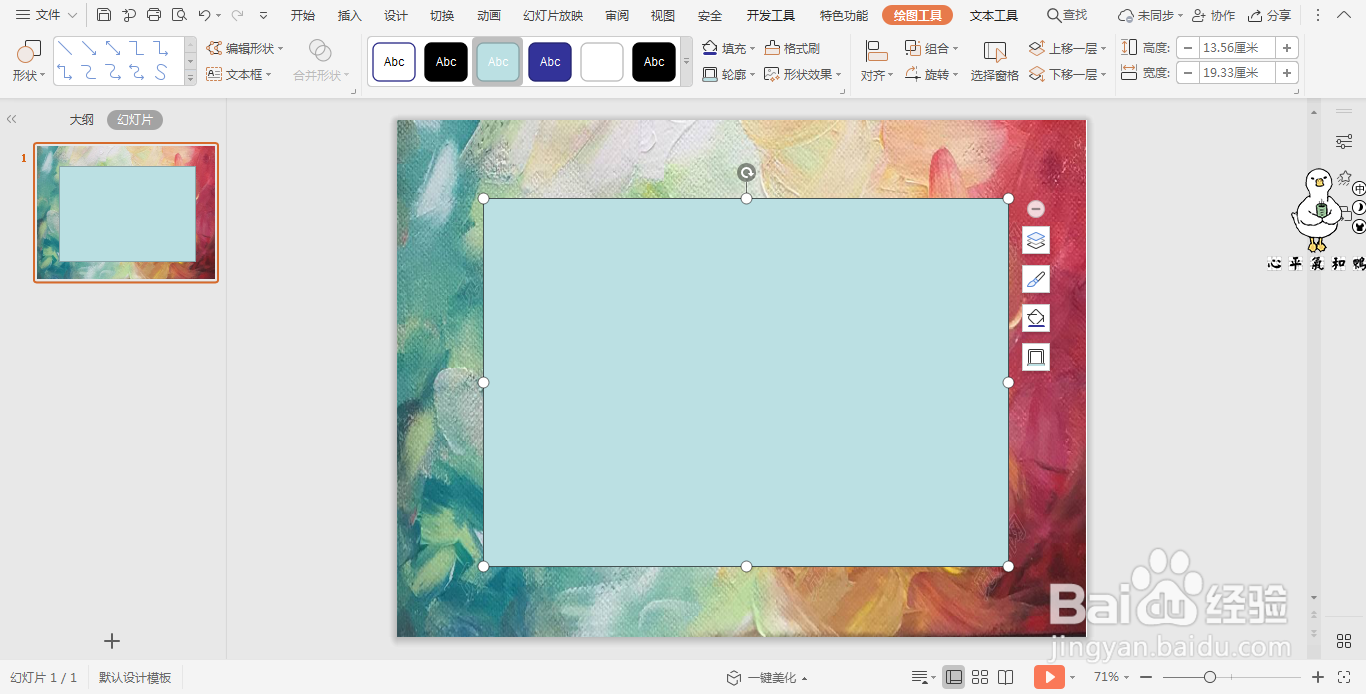Click the rotation handle above the rectangle

pos(746,173)
